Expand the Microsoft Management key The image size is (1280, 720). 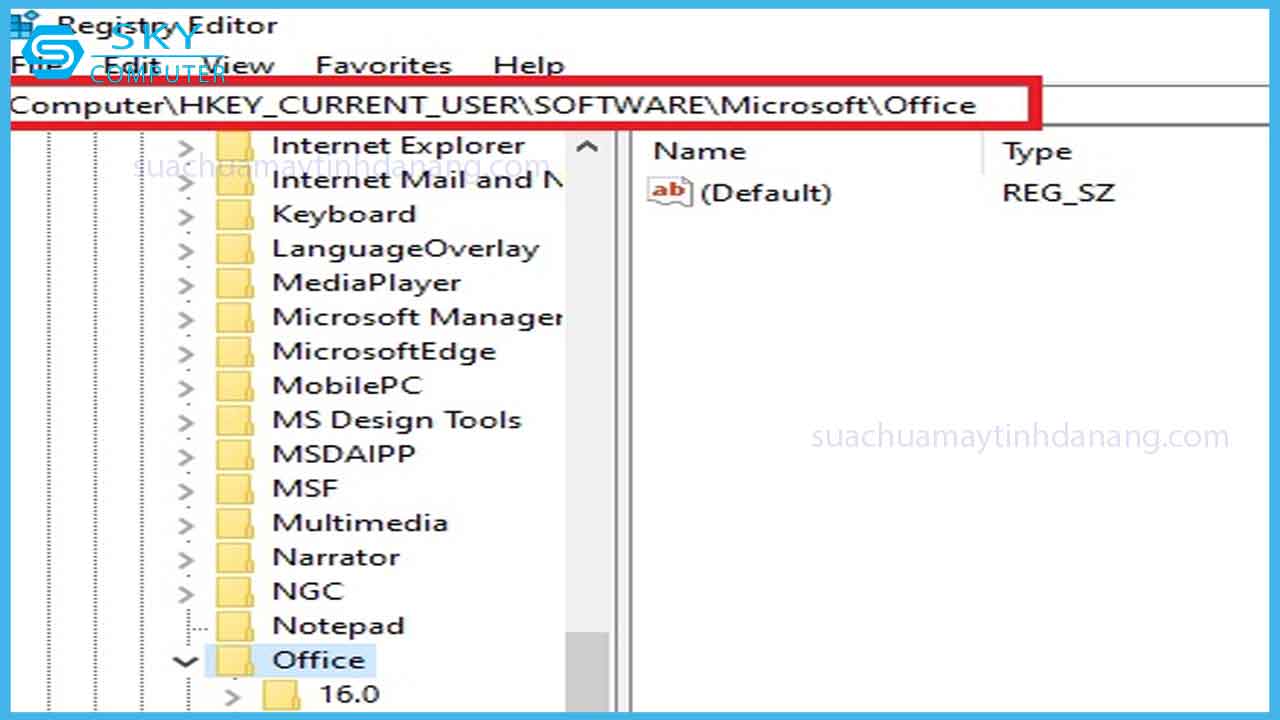[x=186, y=319]
